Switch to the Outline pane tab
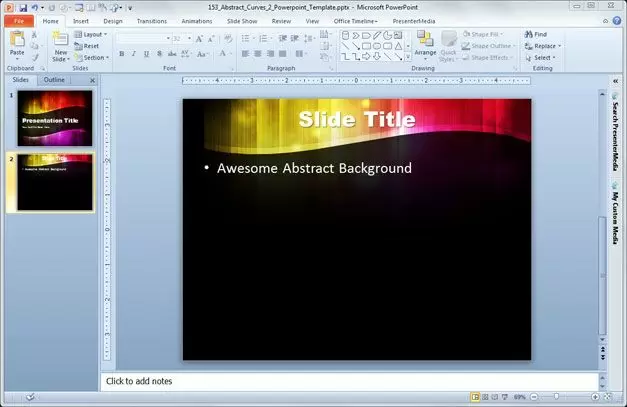The image size is (627, 407). (x=54, y=80)
